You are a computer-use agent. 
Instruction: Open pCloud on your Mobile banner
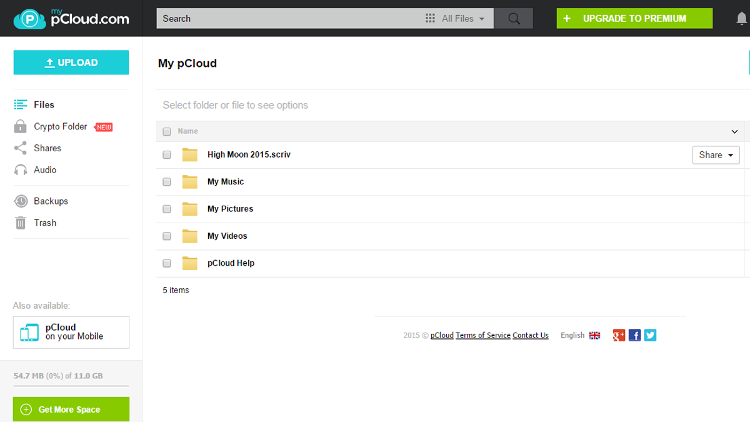pos(71,332)
